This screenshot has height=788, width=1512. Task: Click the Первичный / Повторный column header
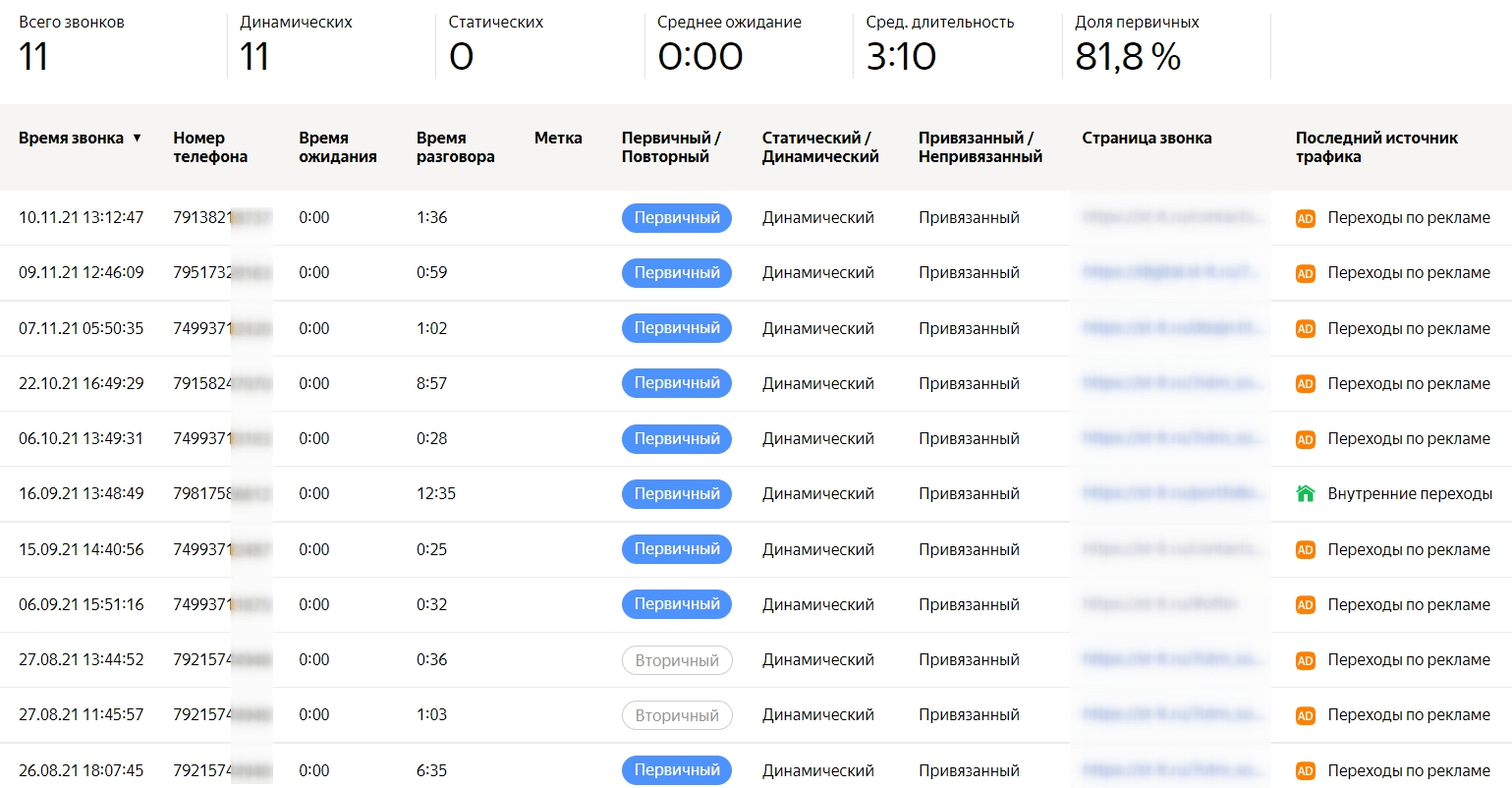pyautogui.click(x=671, y=147)
